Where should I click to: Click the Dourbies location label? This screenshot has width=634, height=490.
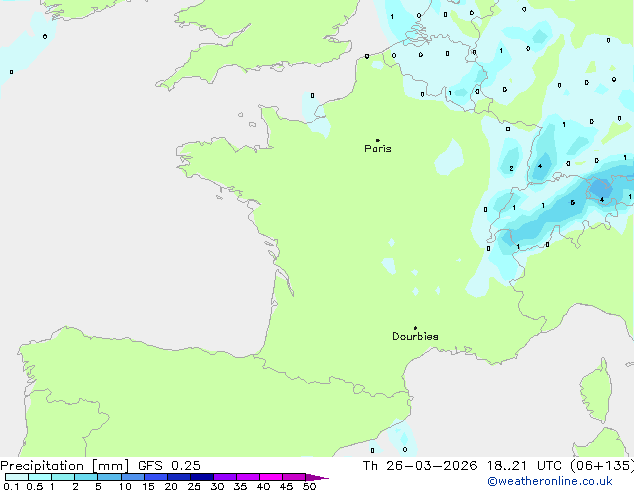coord(415,336)
